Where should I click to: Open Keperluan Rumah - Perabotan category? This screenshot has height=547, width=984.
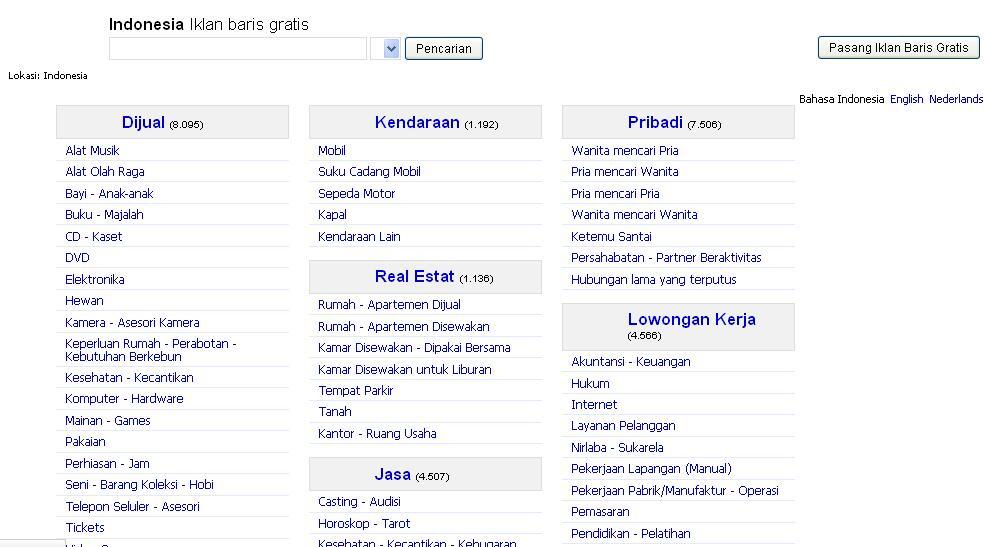coord(151,350)
